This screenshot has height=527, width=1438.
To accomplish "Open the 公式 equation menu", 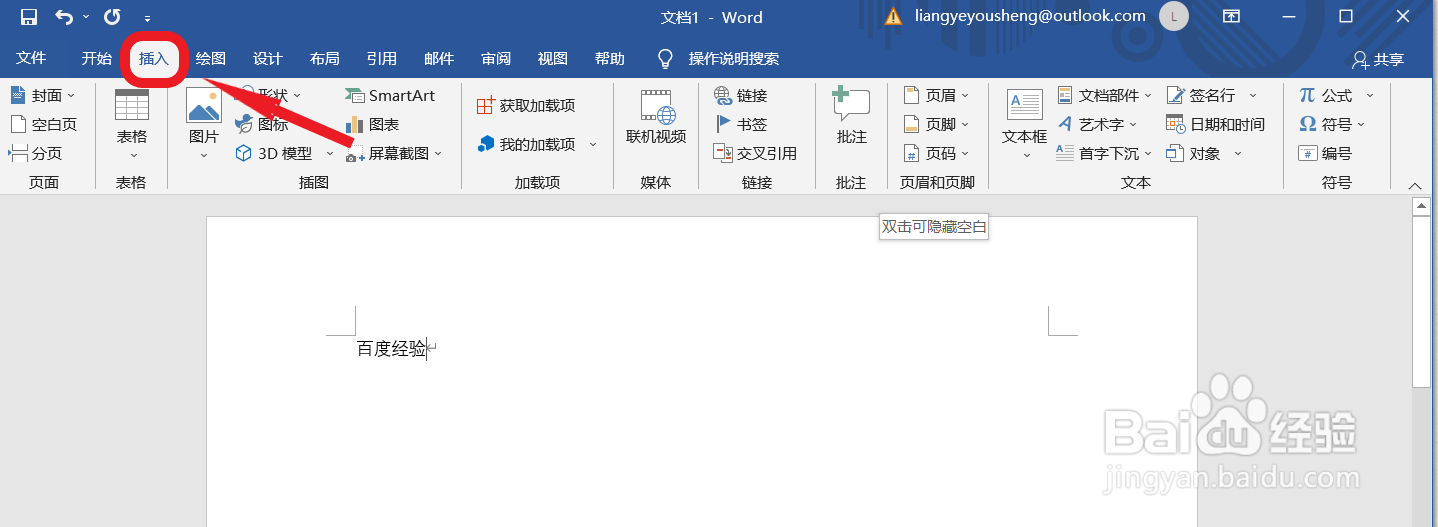I will pos(1336,95).
